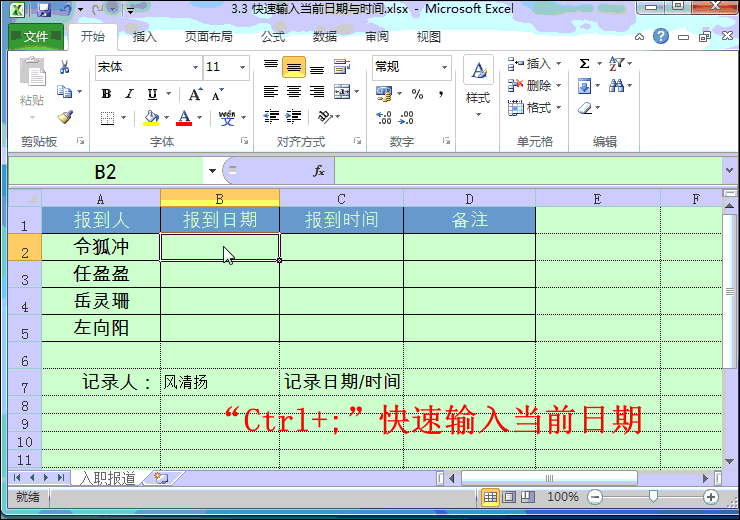
Task: Click the 粘贴 paste button
Action: click(32, 86)
